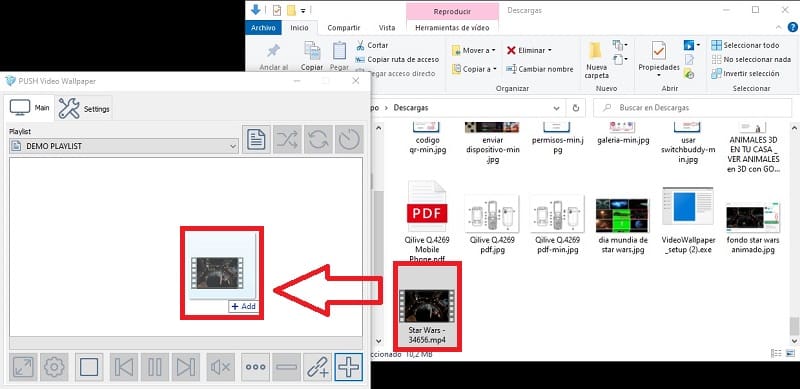The image size is (800, 389).
Task: Mute the wallpaper sound
Action: pos(221,367)
